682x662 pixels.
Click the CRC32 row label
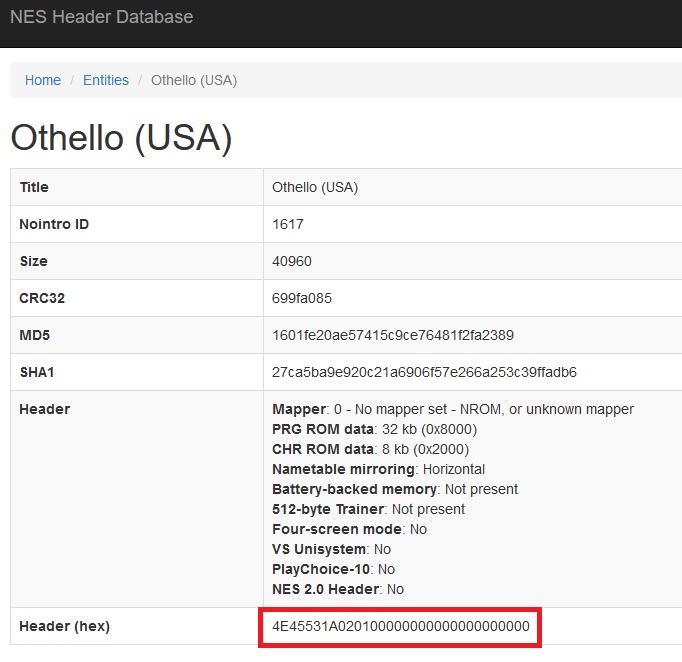point(42,298)
